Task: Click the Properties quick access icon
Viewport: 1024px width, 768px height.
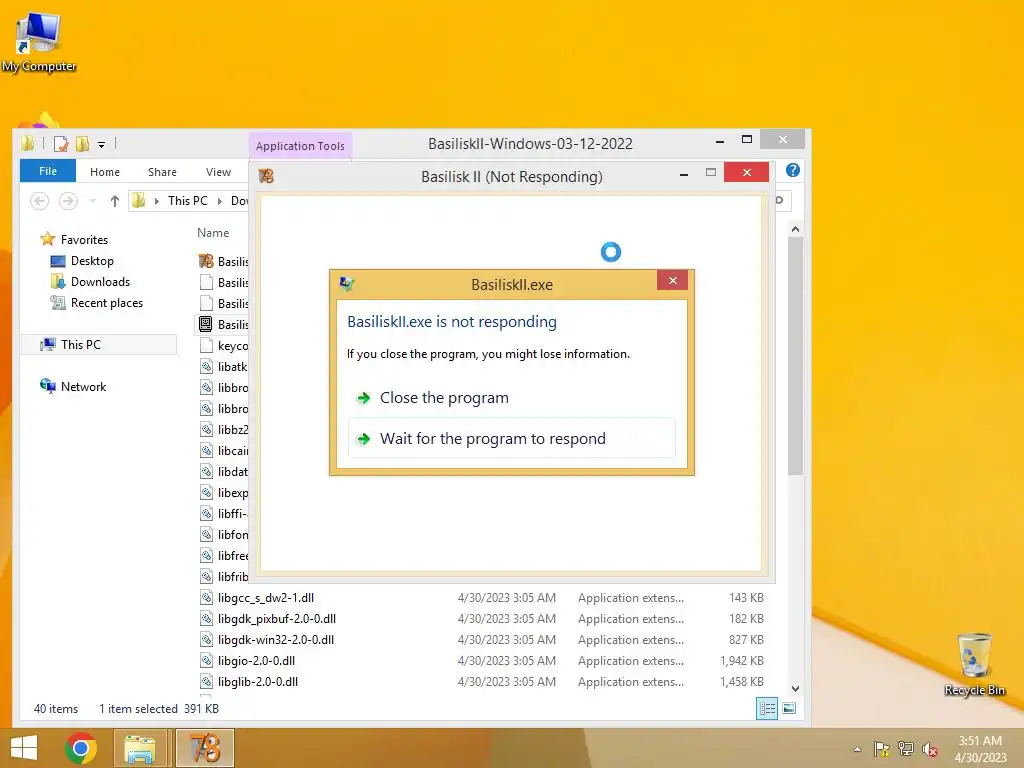Action: tap(61, 144)
